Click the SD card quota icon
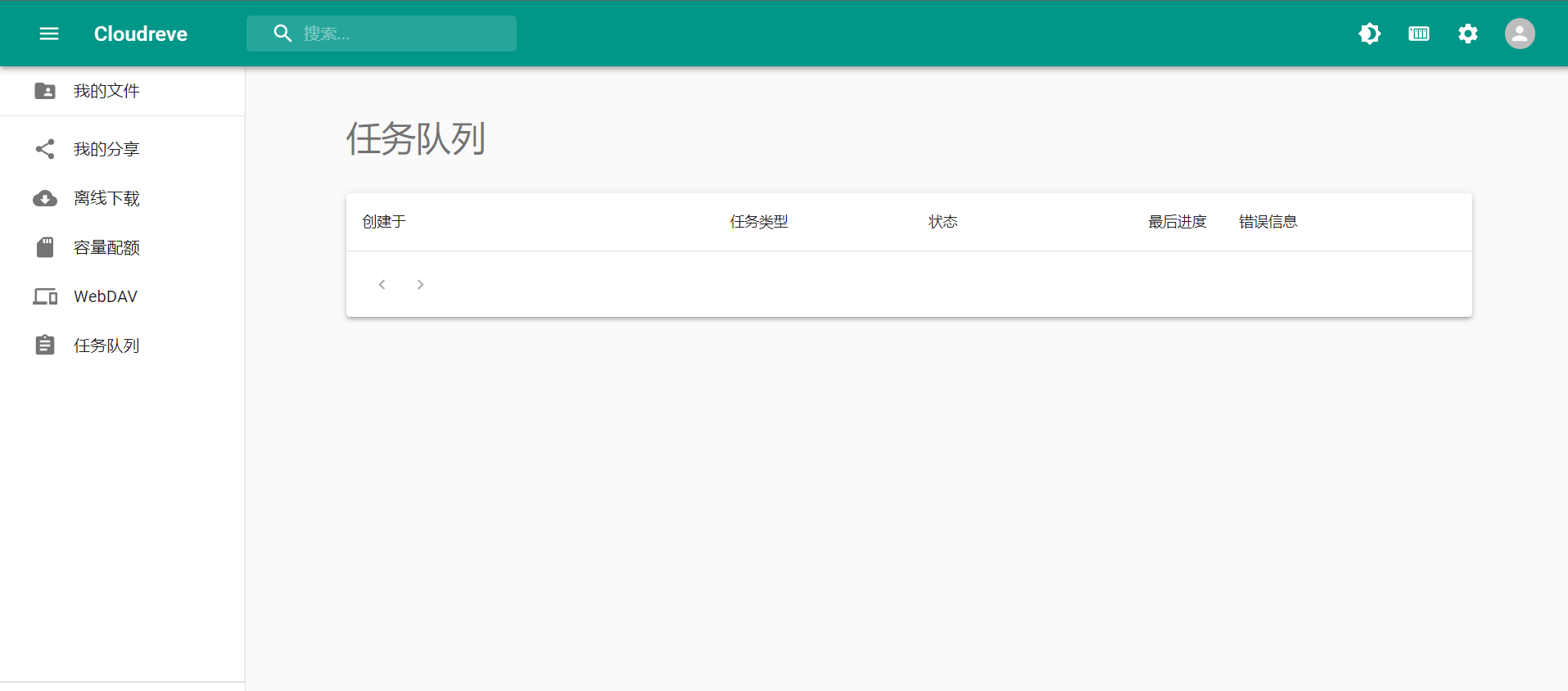The image size is (1568, 691). coord(45,247)
